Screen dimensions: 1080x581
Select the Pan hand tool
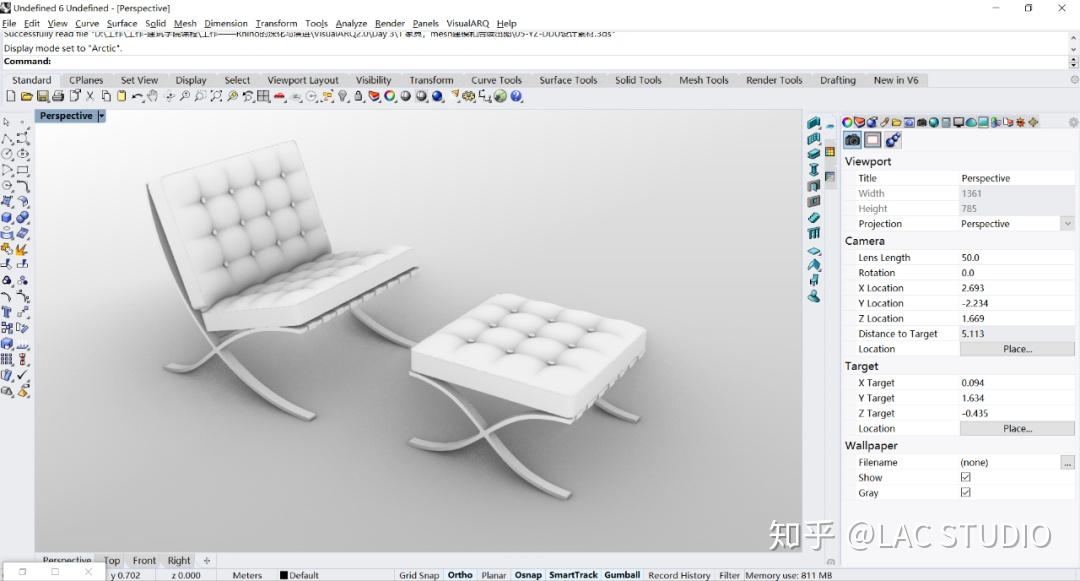pyautogui.click(x=152, y=96)
